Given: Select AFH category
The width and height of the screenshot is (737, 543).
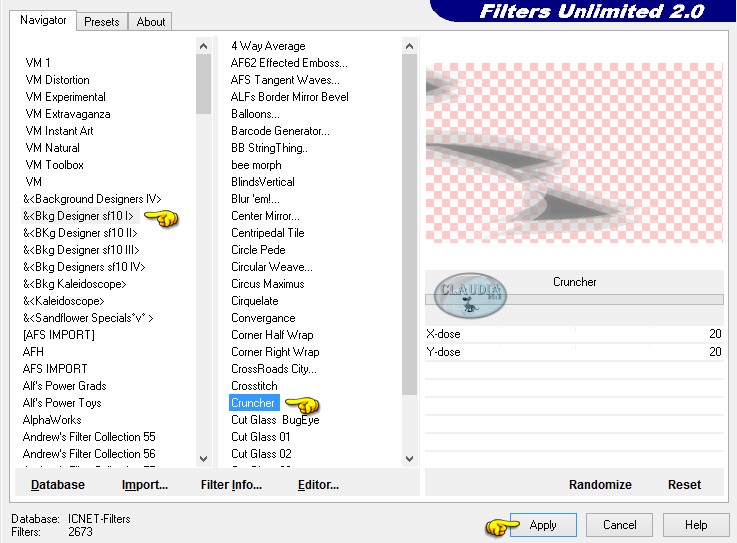Looking at the screenshot, I should (x=33, y=352).
